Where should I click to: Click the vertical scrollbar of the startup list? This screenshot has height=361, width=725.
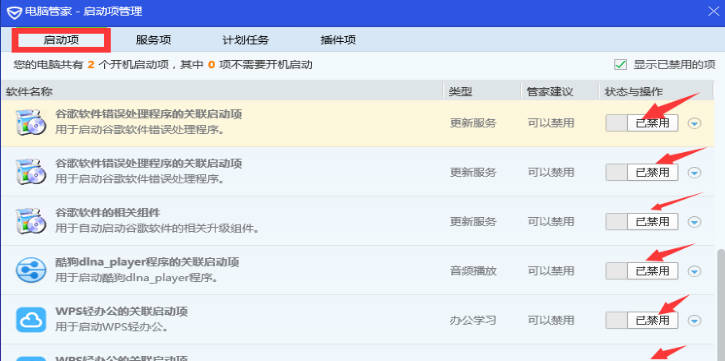(x=720, y=305)
